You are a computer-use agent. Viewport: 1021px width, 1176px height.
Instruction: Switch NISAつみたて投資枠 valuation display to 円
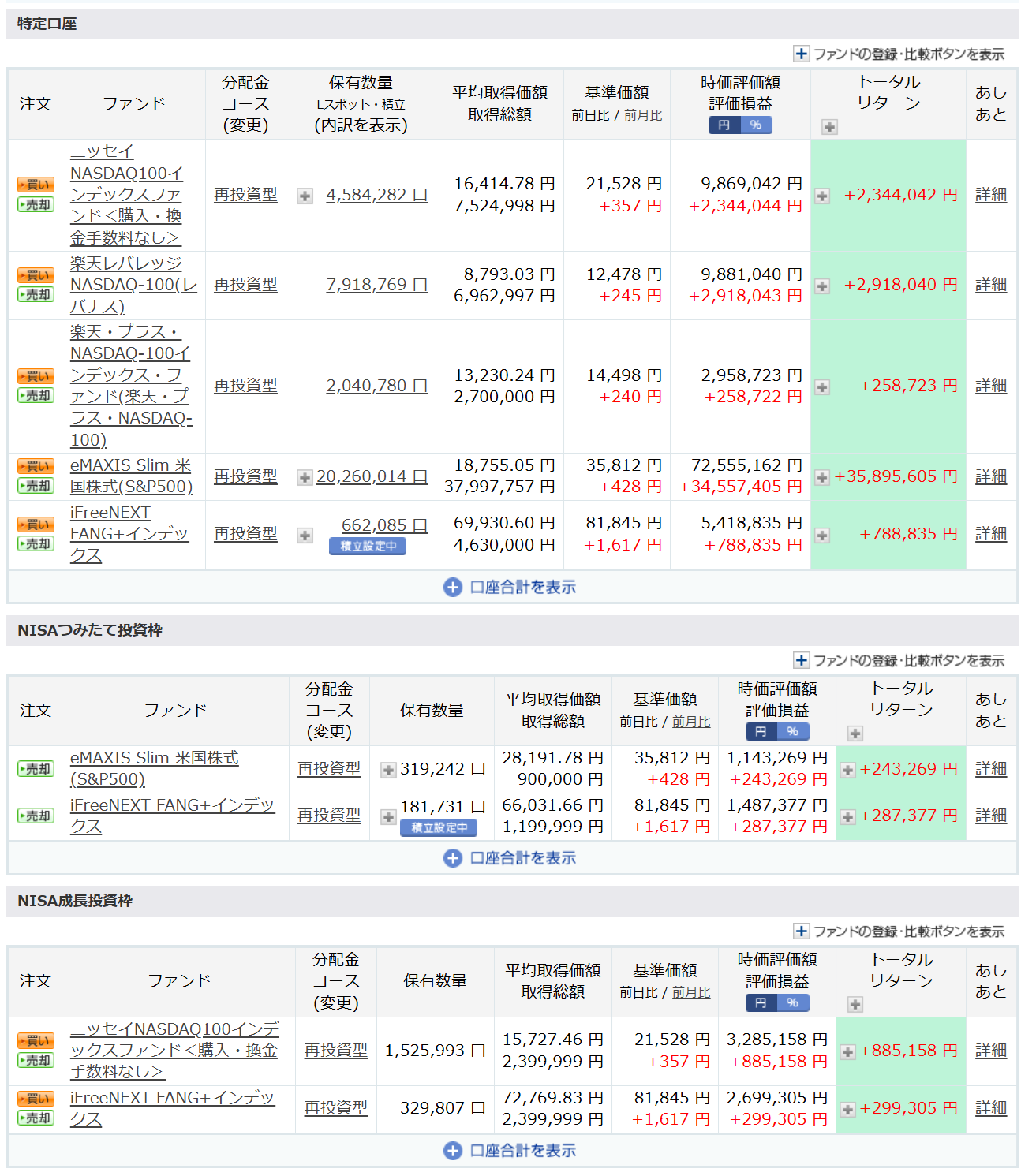761,731
